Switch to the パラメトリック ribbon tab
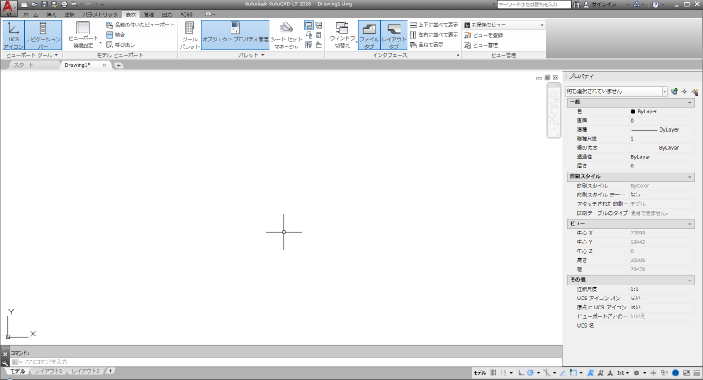Image resolution: width=703 pixels, height=380 pixels. [x=100, y=15]
